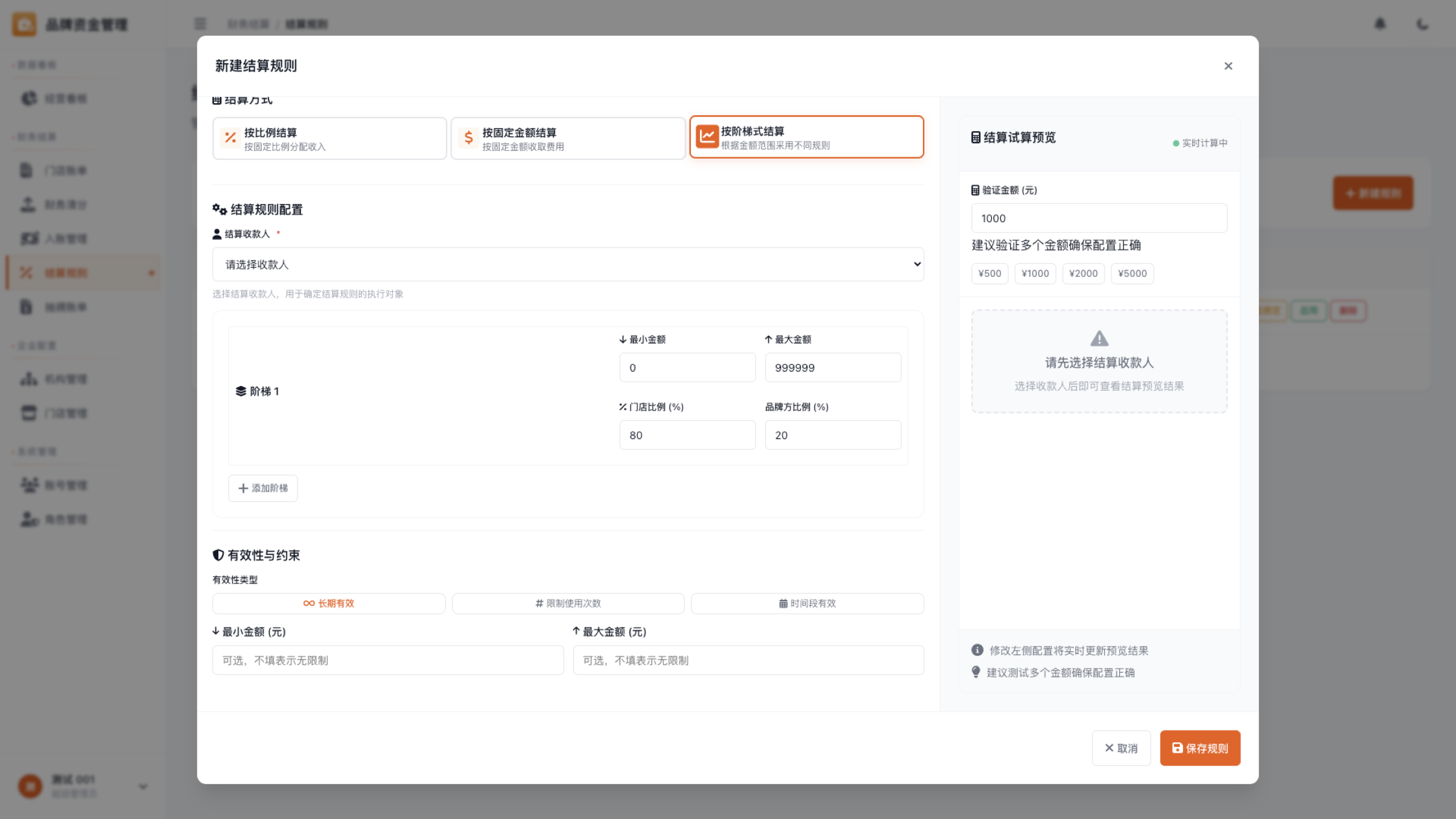Click the dollar icon on 按固定金额结算

tap(469, 138)
